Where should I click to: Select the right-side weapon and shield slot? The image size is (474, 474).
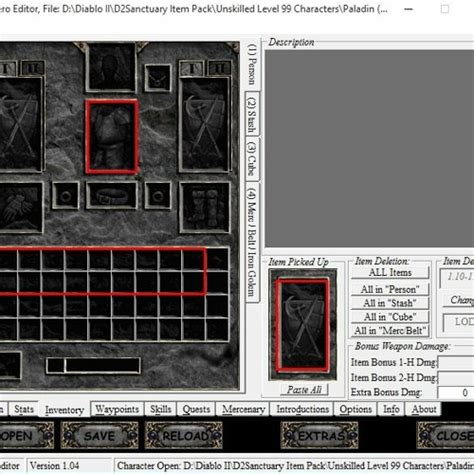point(205,124)
